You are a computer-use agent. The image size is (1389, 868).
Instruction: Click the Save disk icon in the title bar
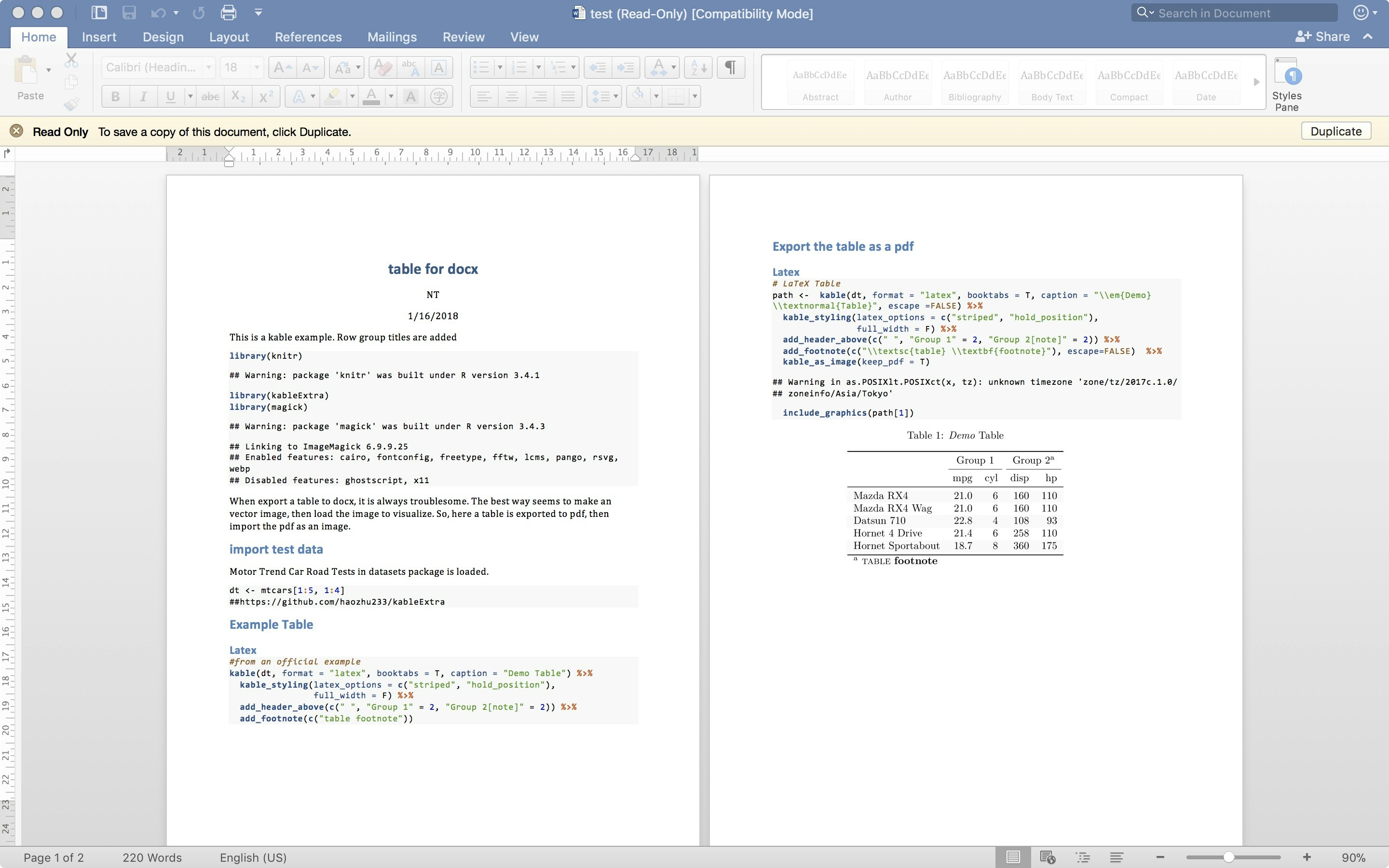click(x=129, y=13)
